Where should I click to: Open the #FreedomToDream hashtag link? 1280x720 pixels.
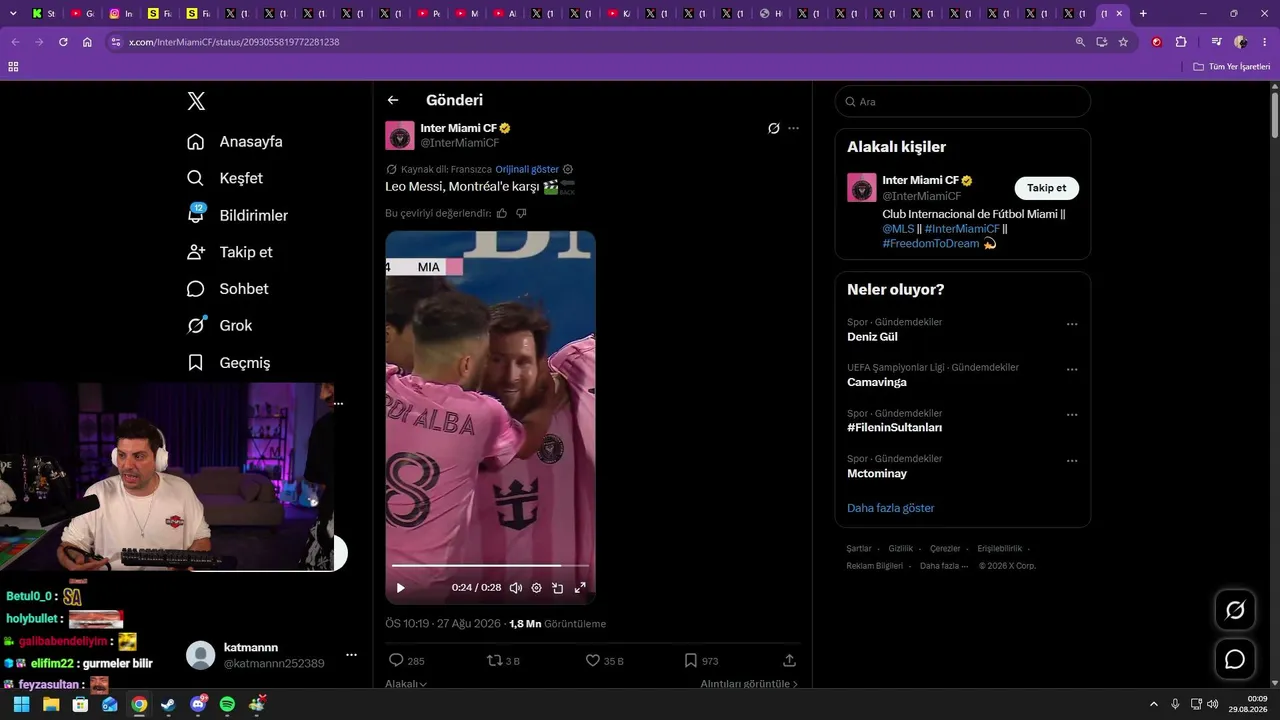click(x=931, y=243)
